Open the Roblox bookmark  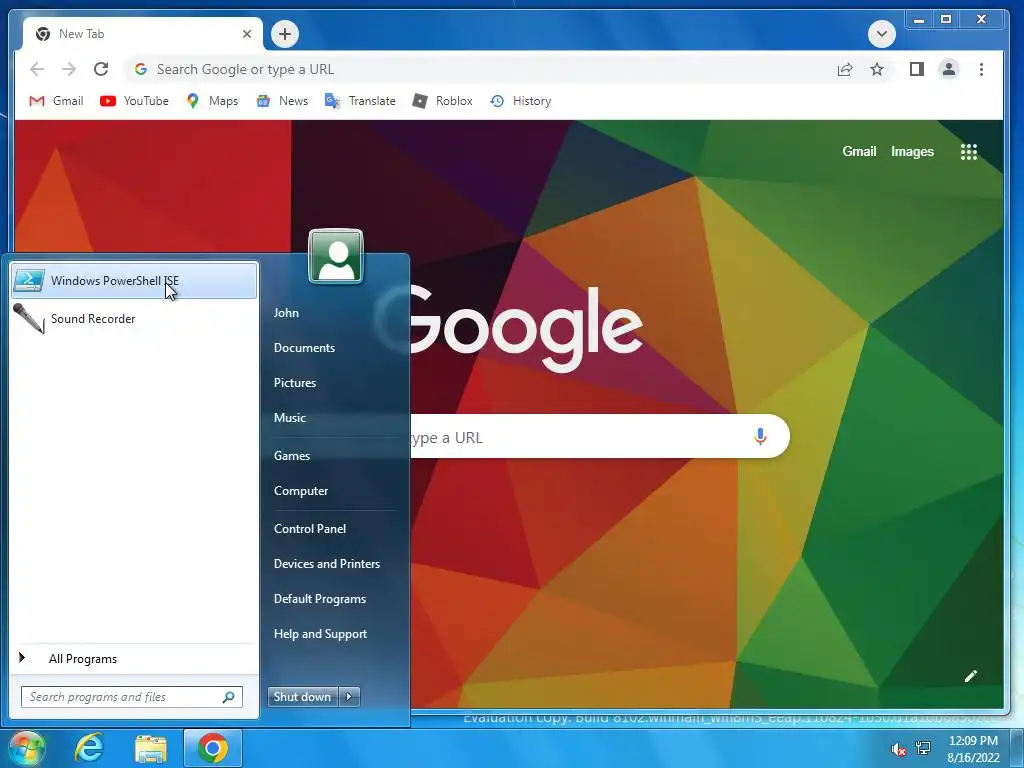point(443,101)
